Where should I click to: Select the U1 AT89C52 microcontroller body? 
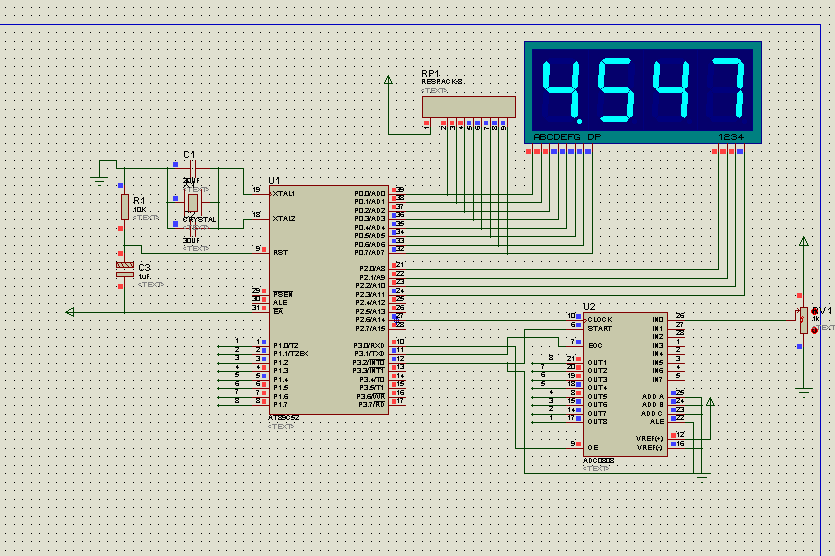coord(329,299)
